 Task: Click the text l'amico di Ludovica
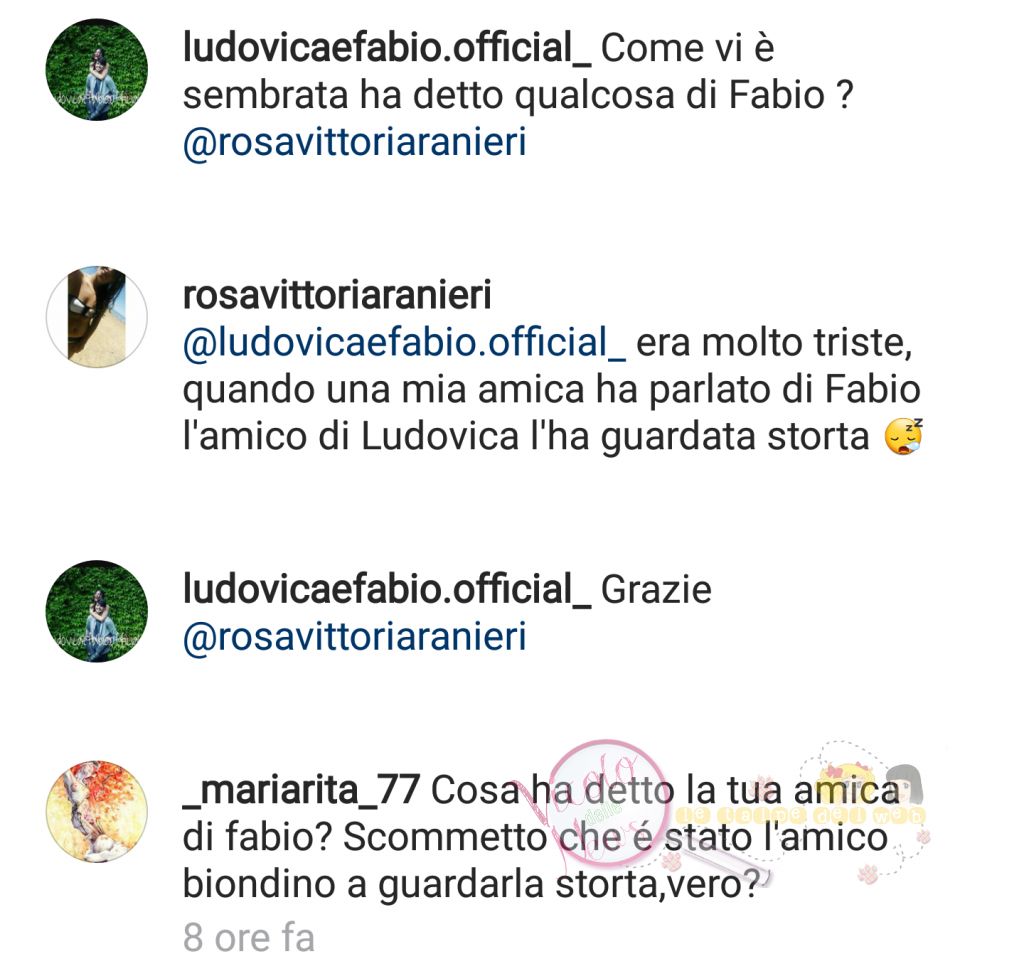coord(351,436)
